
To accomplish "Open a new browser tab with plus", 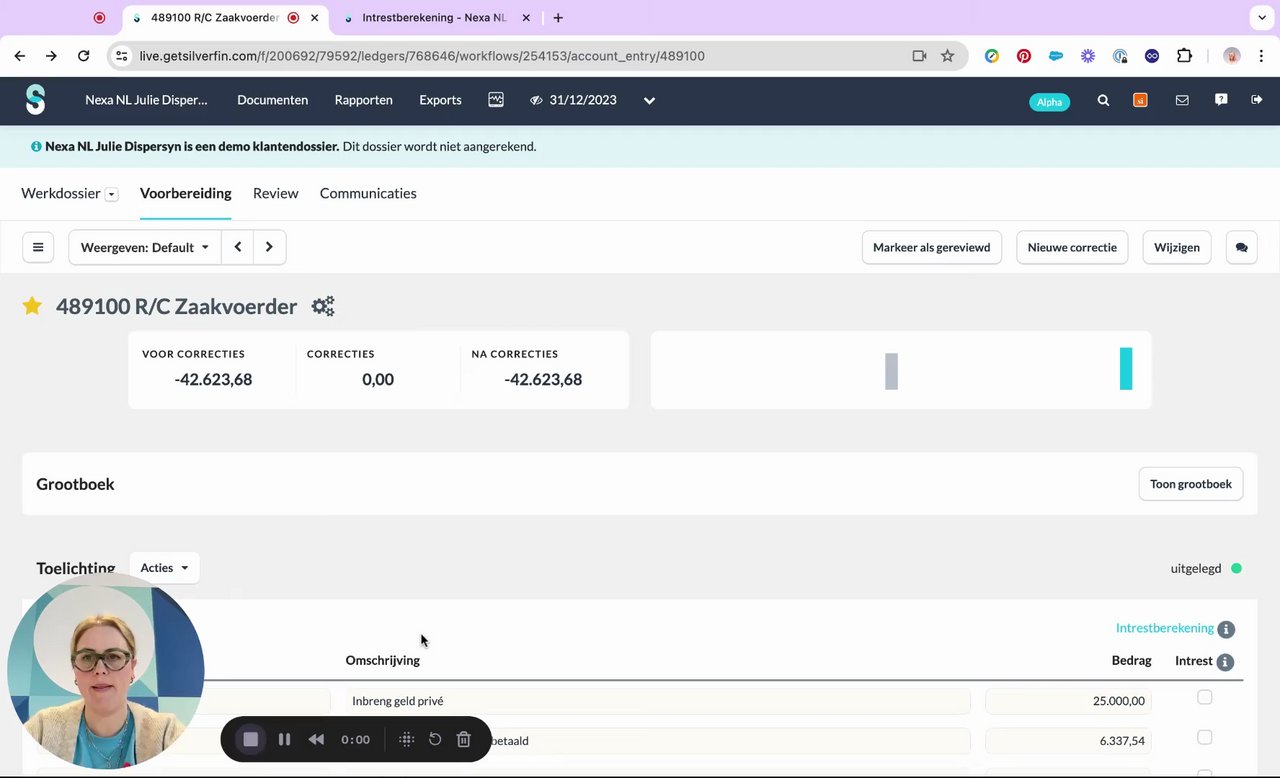I will [558, 18].
